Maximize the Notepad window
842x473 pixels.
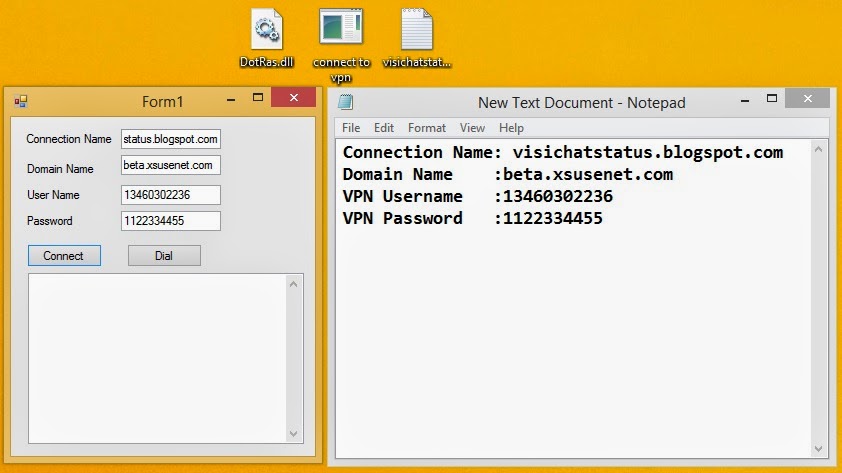tap(772, 98)
